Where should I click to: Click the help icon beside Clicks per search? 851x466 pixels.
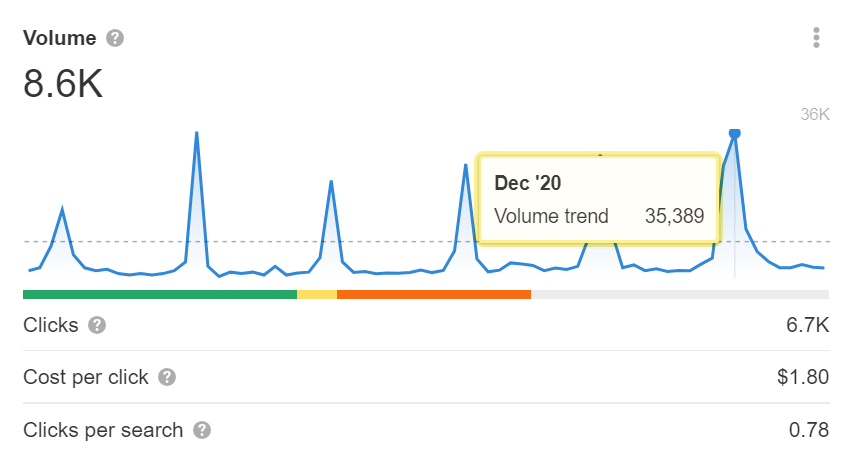(x=202, y=430)
